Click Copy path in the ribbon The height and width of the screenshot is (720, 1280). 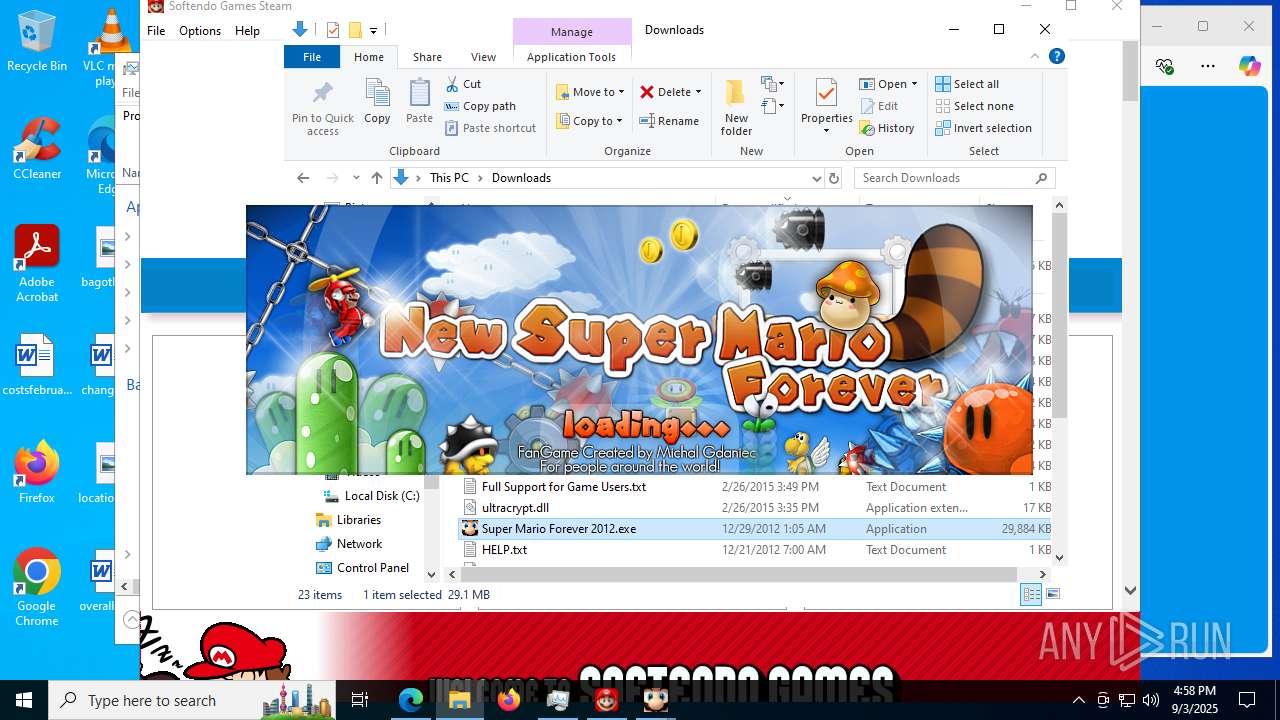[x=480, y=106]
